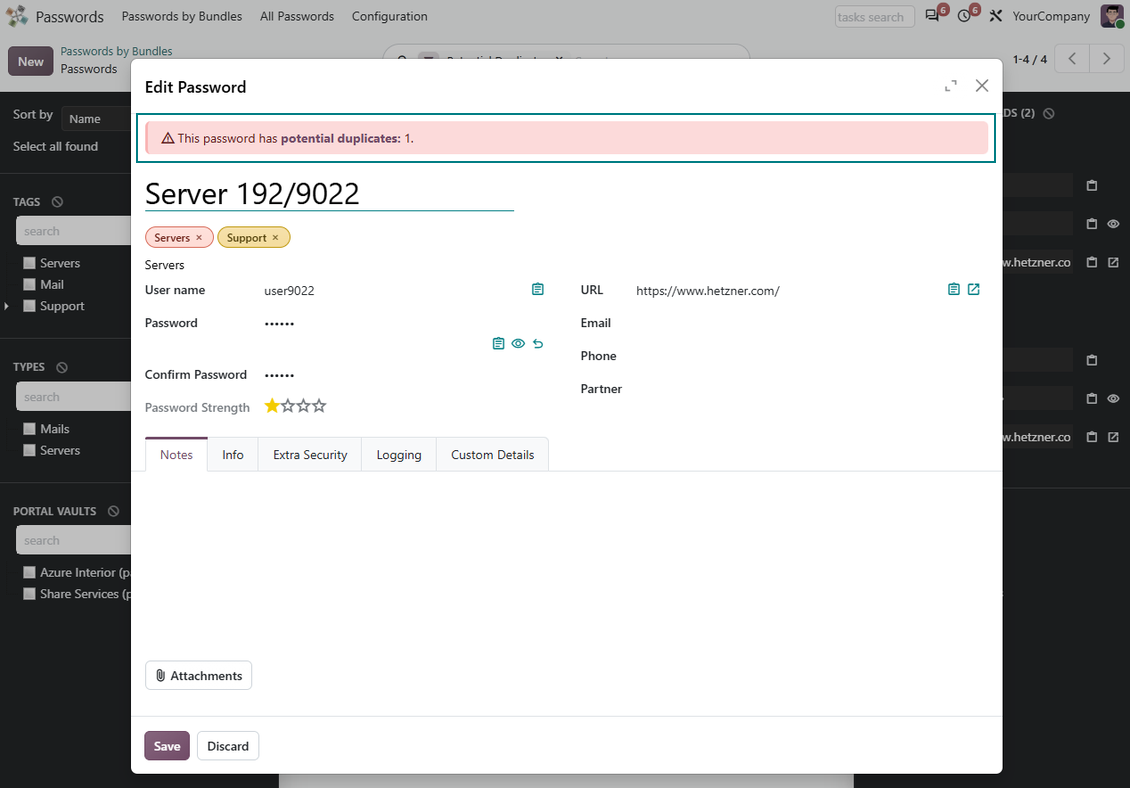This screenshot has width=1130, height=788.
Task: Open the hetzner URL in new tab
Action: coord(974,289)
